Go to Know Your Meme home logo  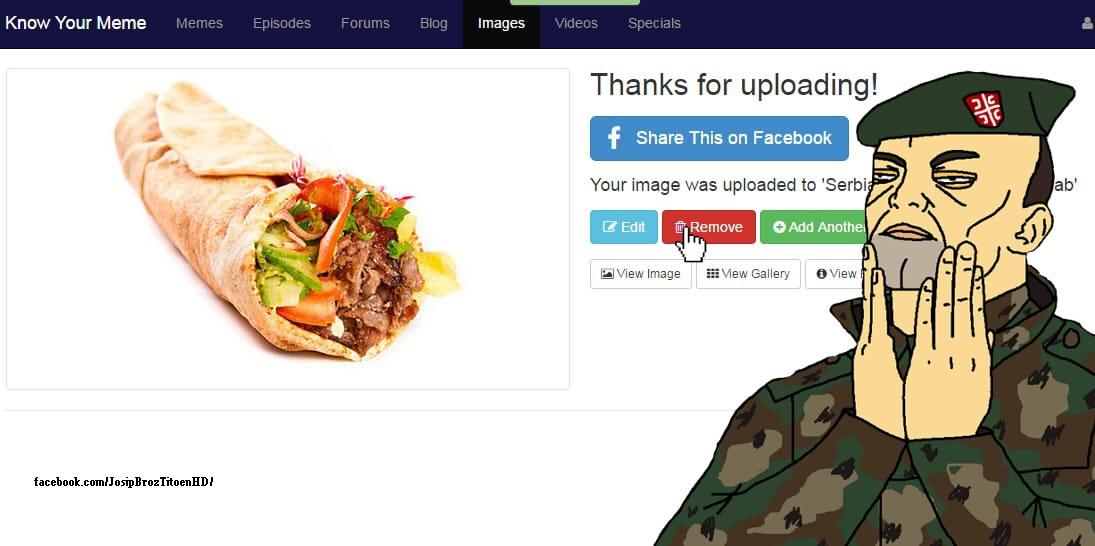point(75,23)
